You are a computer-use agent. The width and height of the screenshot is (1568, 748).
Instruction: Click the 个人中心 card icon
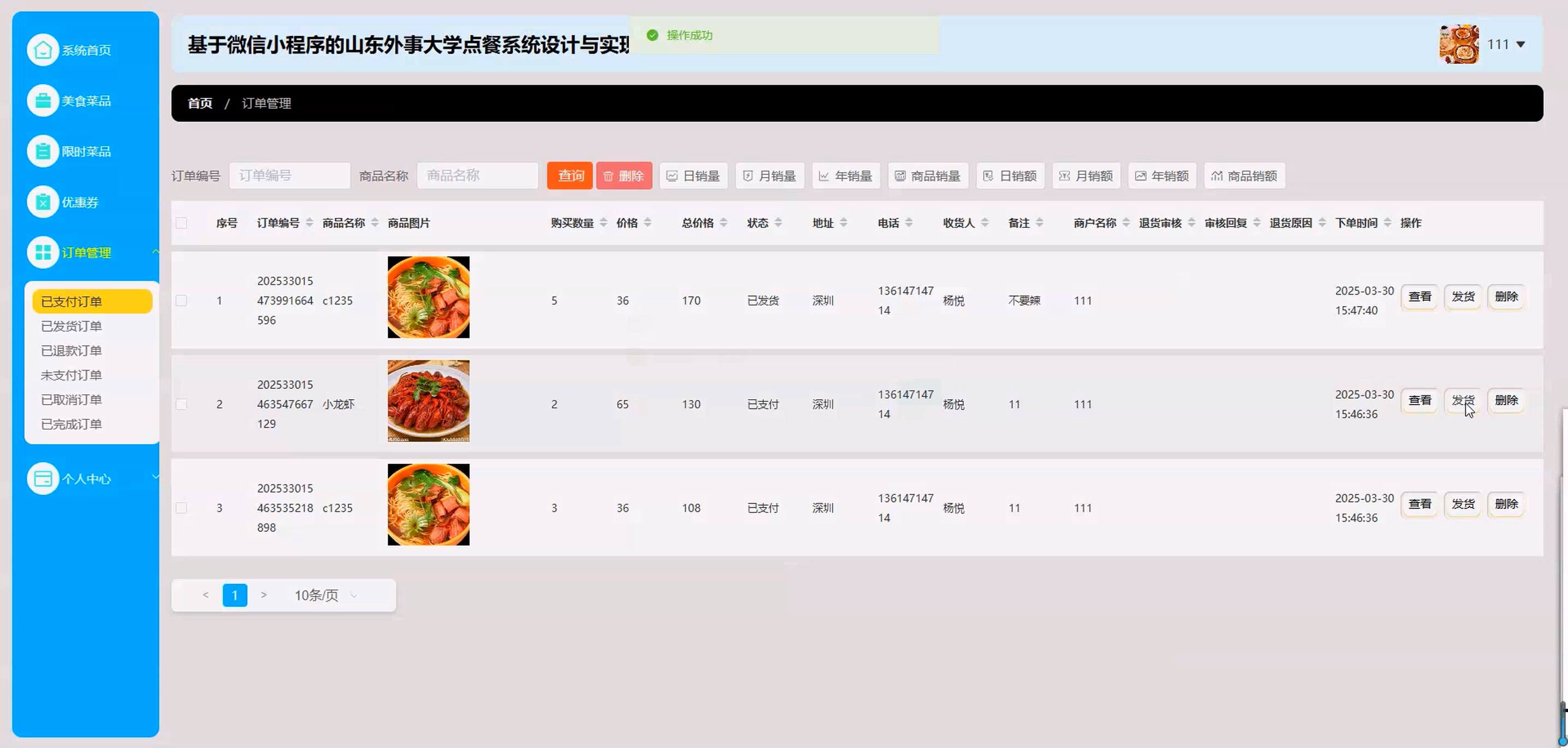(43, 478)
